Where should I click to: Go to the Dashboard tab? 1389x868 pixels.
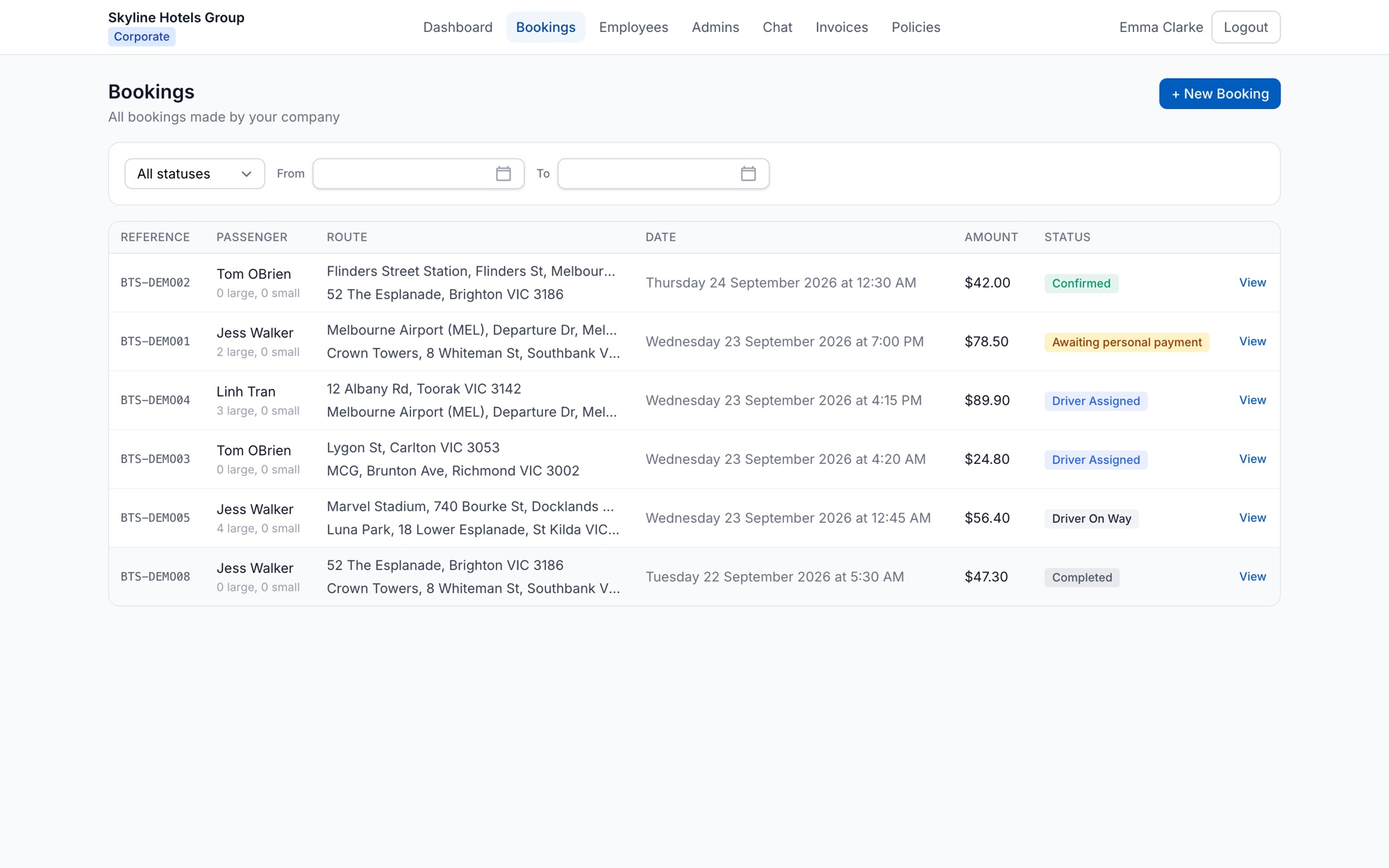click(x=458, y=27)
